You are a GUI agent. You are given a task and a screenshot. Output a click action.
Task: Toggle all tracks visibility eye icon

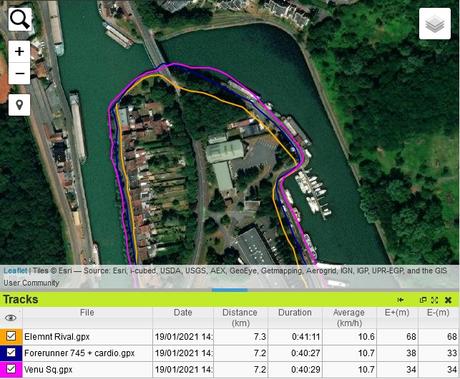pyautogui.click(x=11, y=318)
